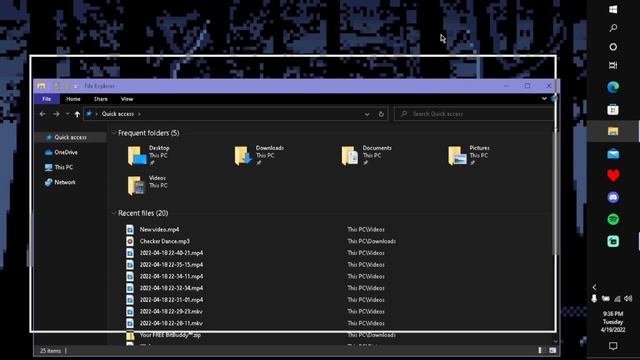Select file 2022-04-18 22-40-21.mp4
640x360 pixels.
171,253
